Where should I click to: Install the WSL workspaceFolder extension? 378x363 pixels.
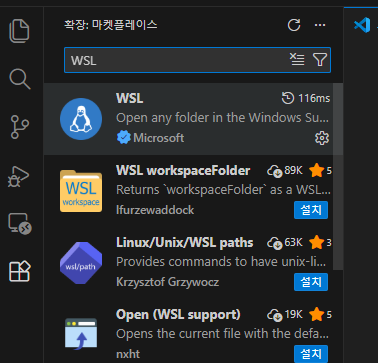click(311, 210)
